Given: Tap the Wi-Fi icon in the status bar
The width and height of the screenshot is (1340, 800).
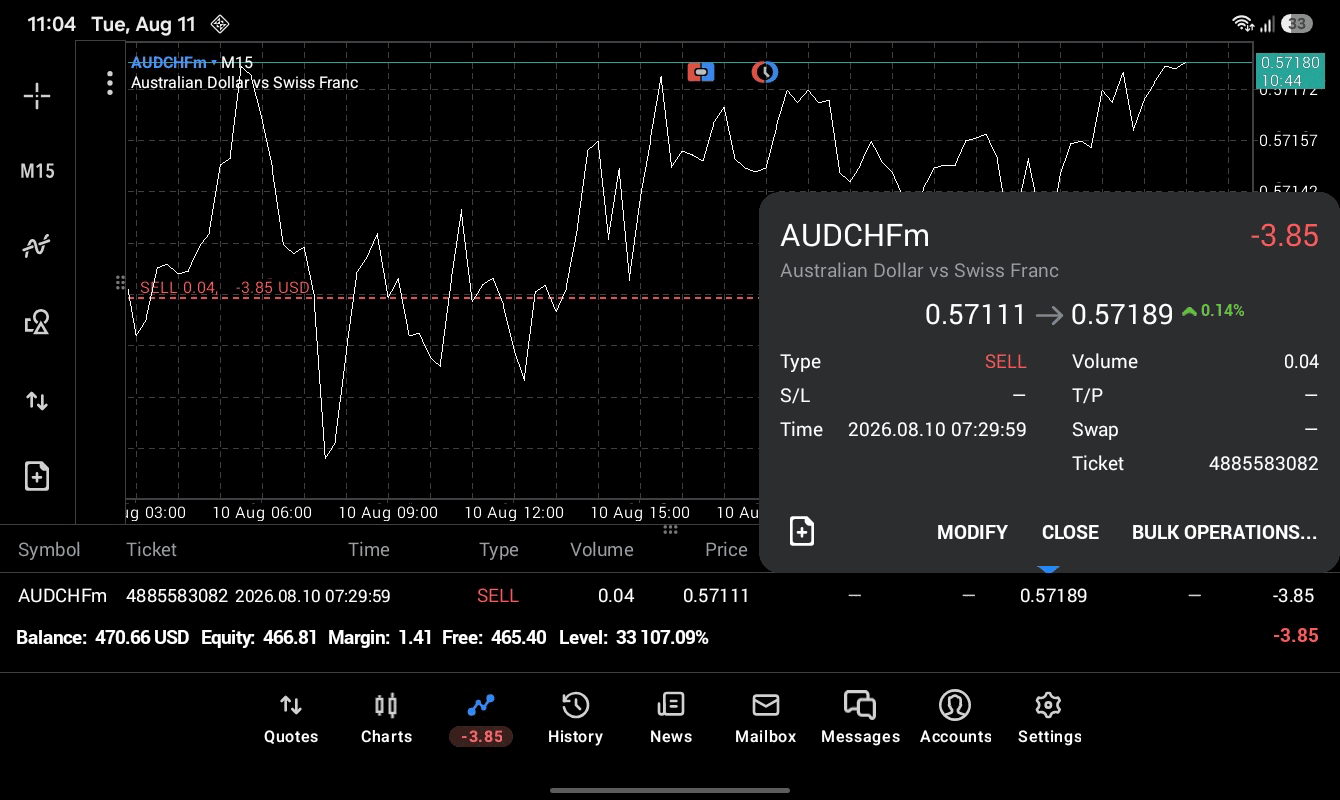Looking at the screenshot, I should tap(1243, 23).
